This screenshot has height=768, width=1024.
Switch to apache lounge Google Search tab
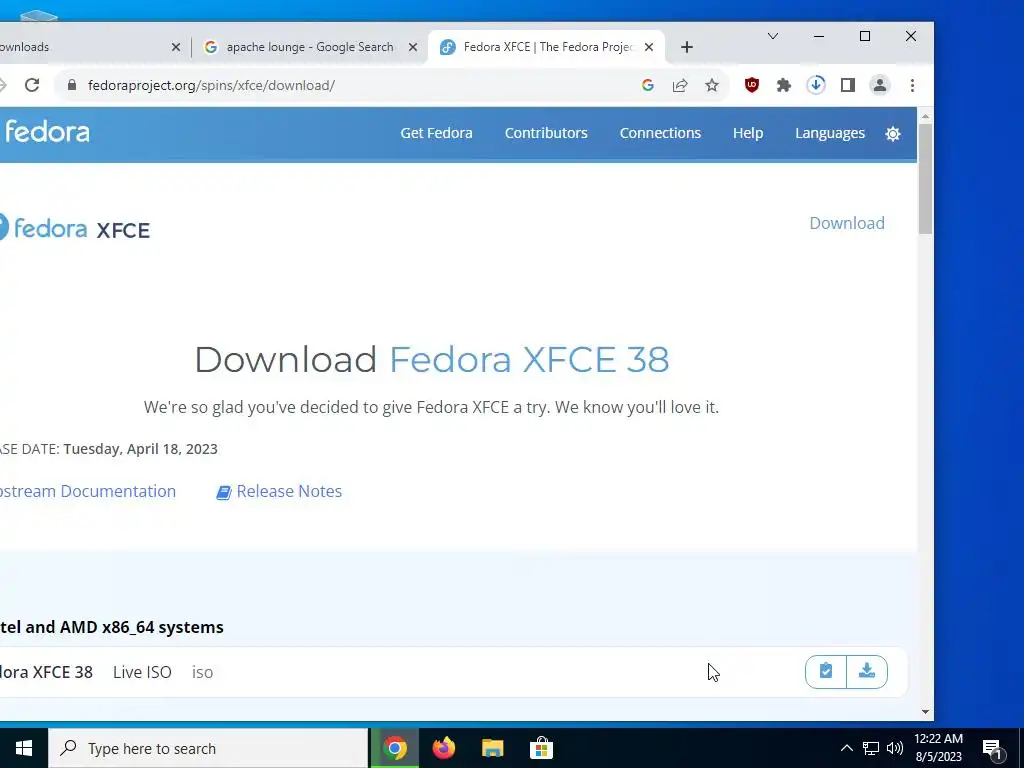[310, 47]
